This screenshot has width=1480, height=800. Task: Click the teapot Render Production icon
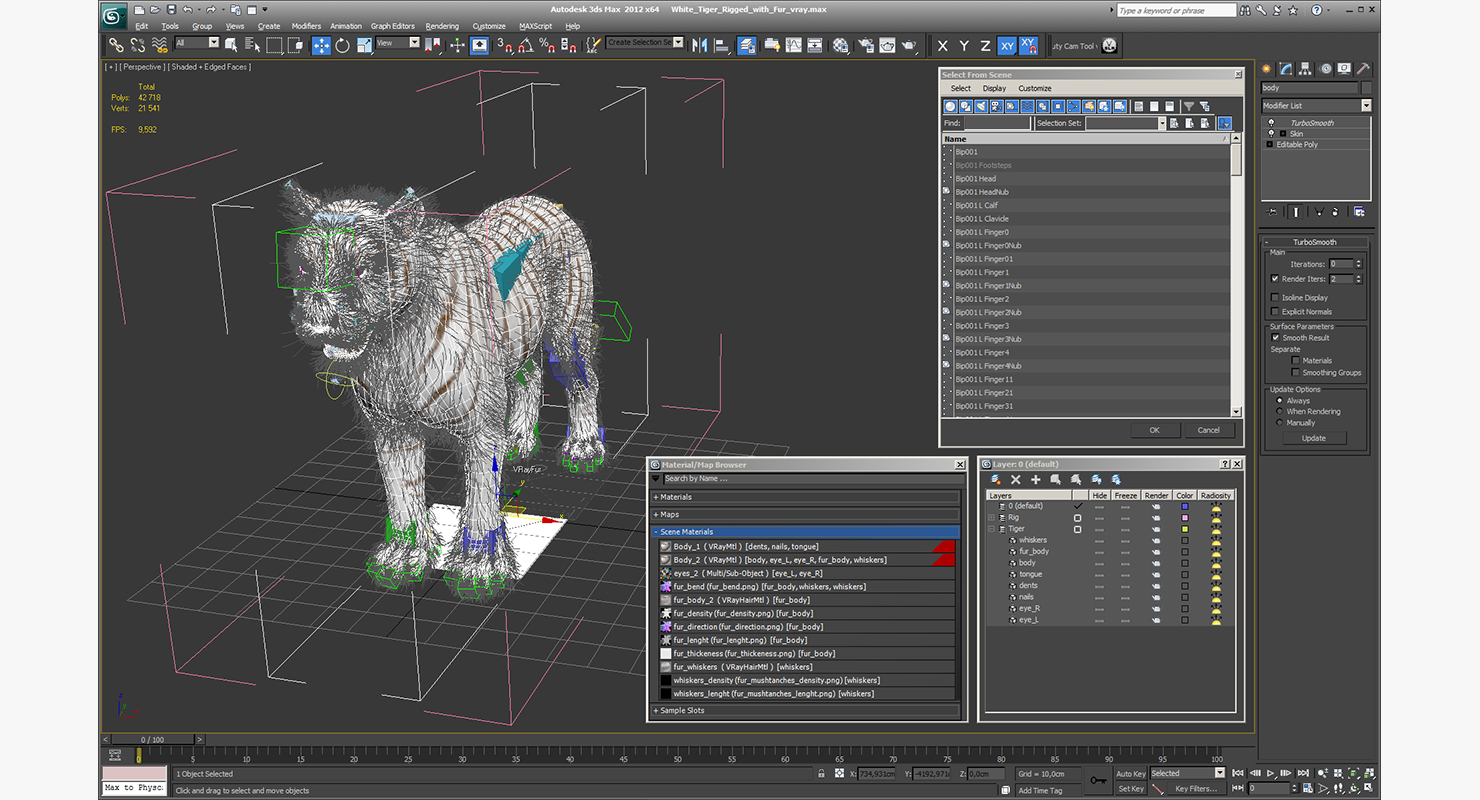click(x=909, y=45)
